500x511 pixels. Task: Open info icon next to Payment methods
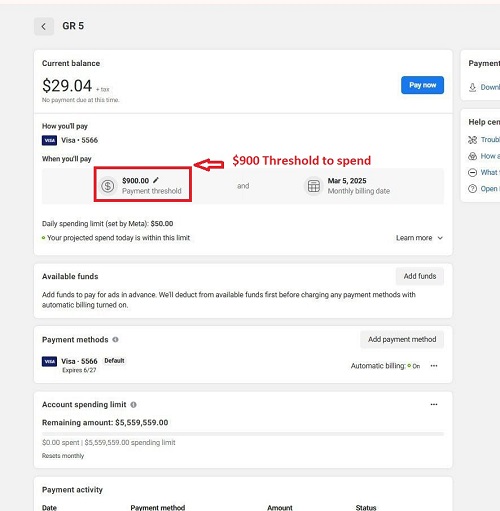click(115, 339)
